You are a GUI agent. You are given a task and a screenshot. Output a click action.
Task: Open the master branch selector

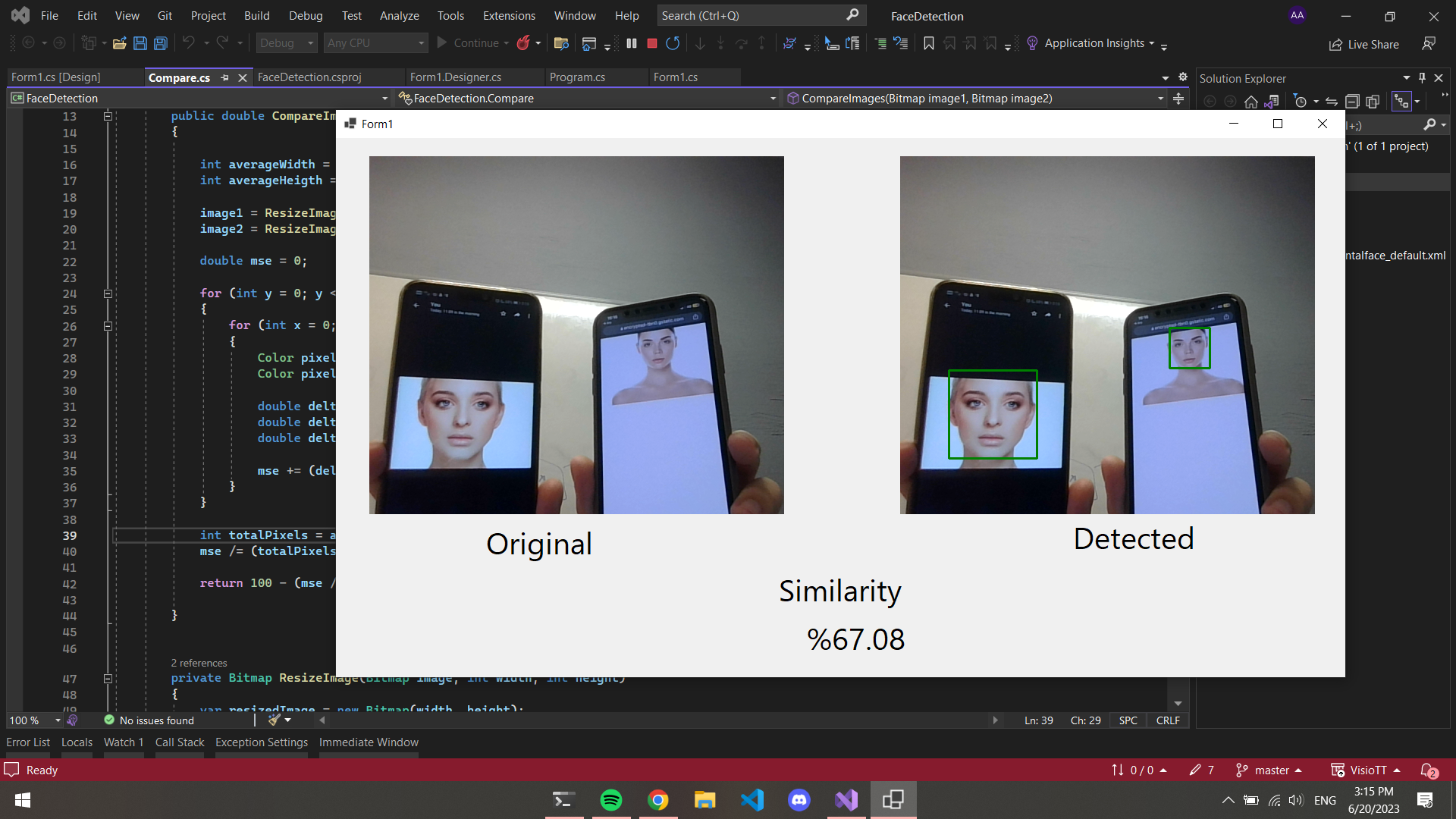[x=1271, y=770]
